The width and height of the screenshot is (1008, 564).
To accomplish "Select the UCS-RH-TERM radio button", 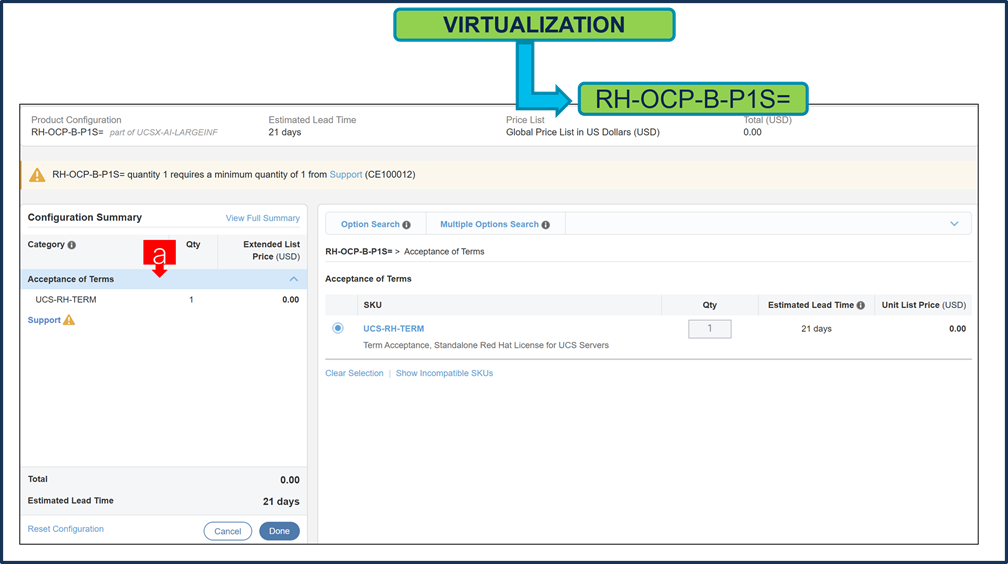I will click(338, 328).
